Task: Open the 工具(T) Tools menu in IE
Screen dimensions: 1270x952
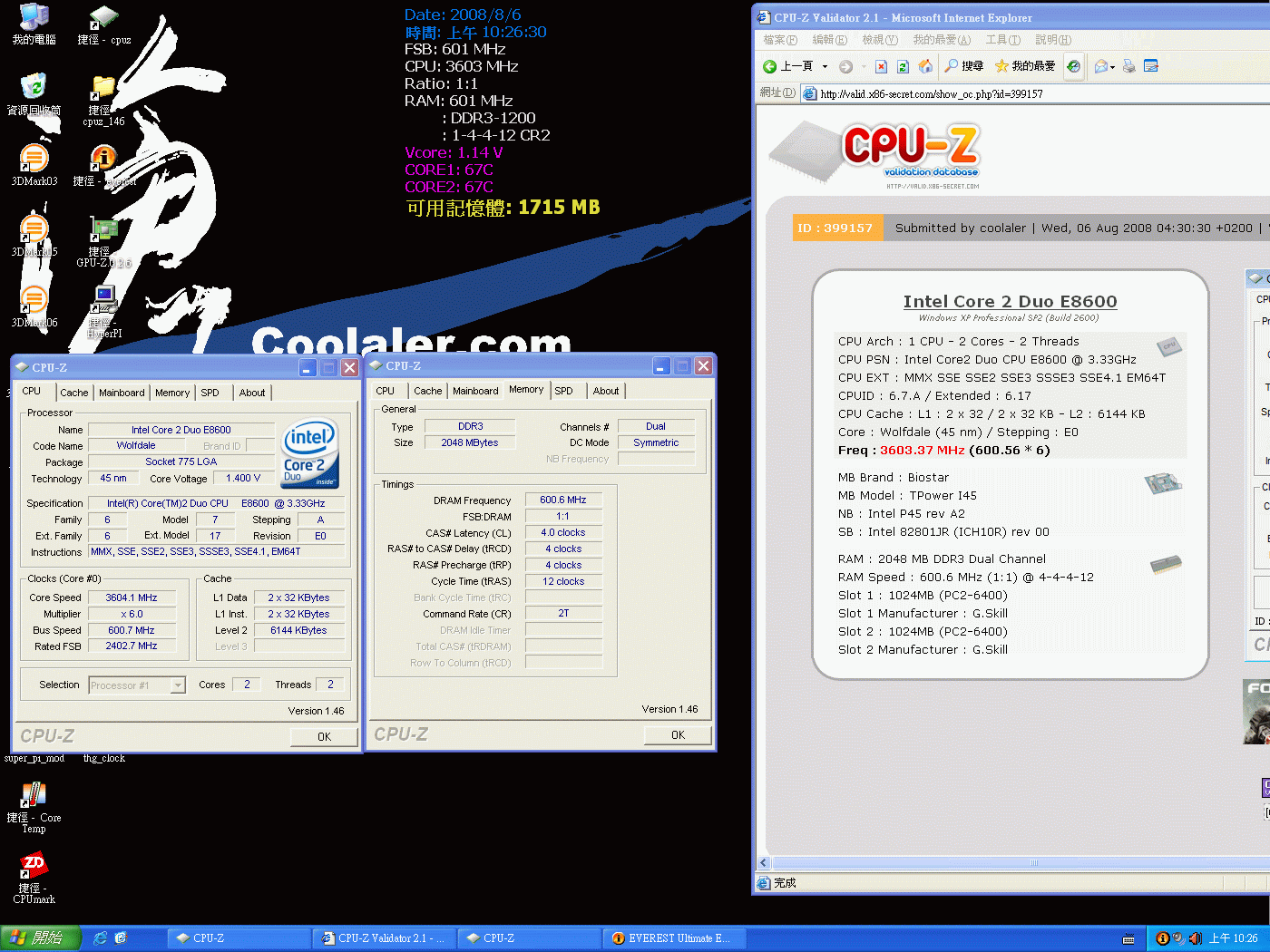Action: pyautogui.click(x=1003, y=40)
